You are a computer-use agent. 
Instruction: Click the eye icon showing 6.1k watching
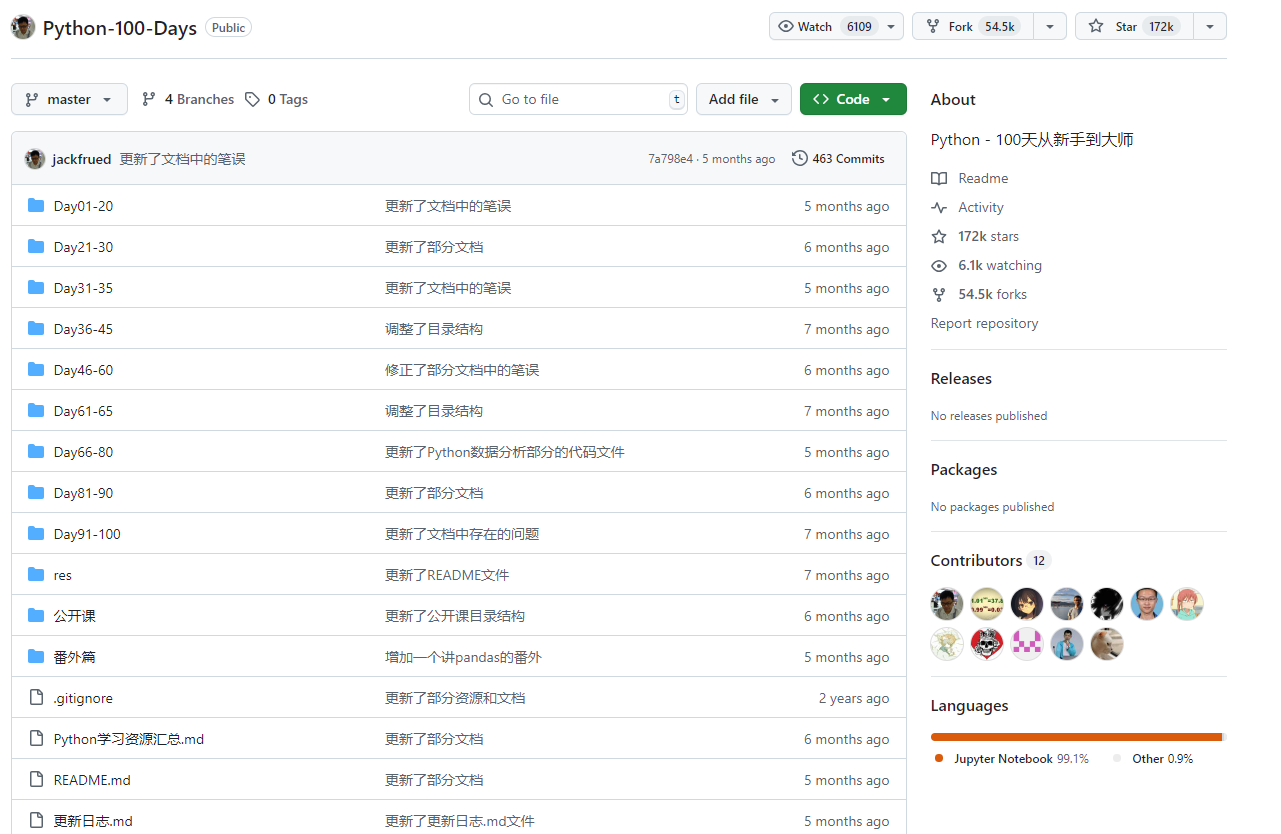coord(939,265)
